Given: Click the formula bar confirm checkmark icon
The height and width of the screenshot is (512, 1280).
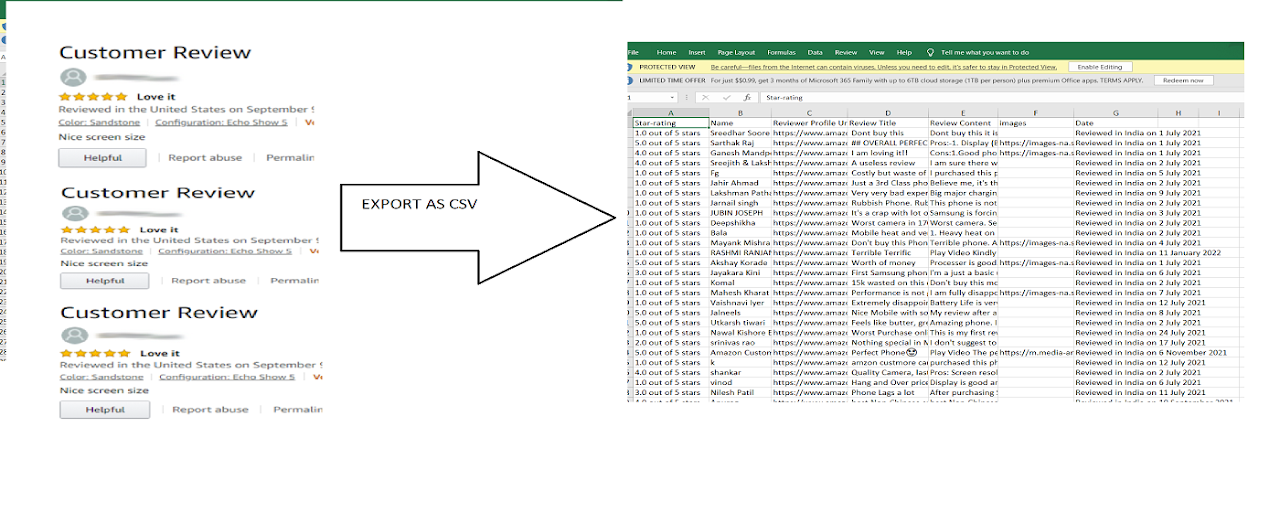Looking at the screenshot, I should (726, 98).
